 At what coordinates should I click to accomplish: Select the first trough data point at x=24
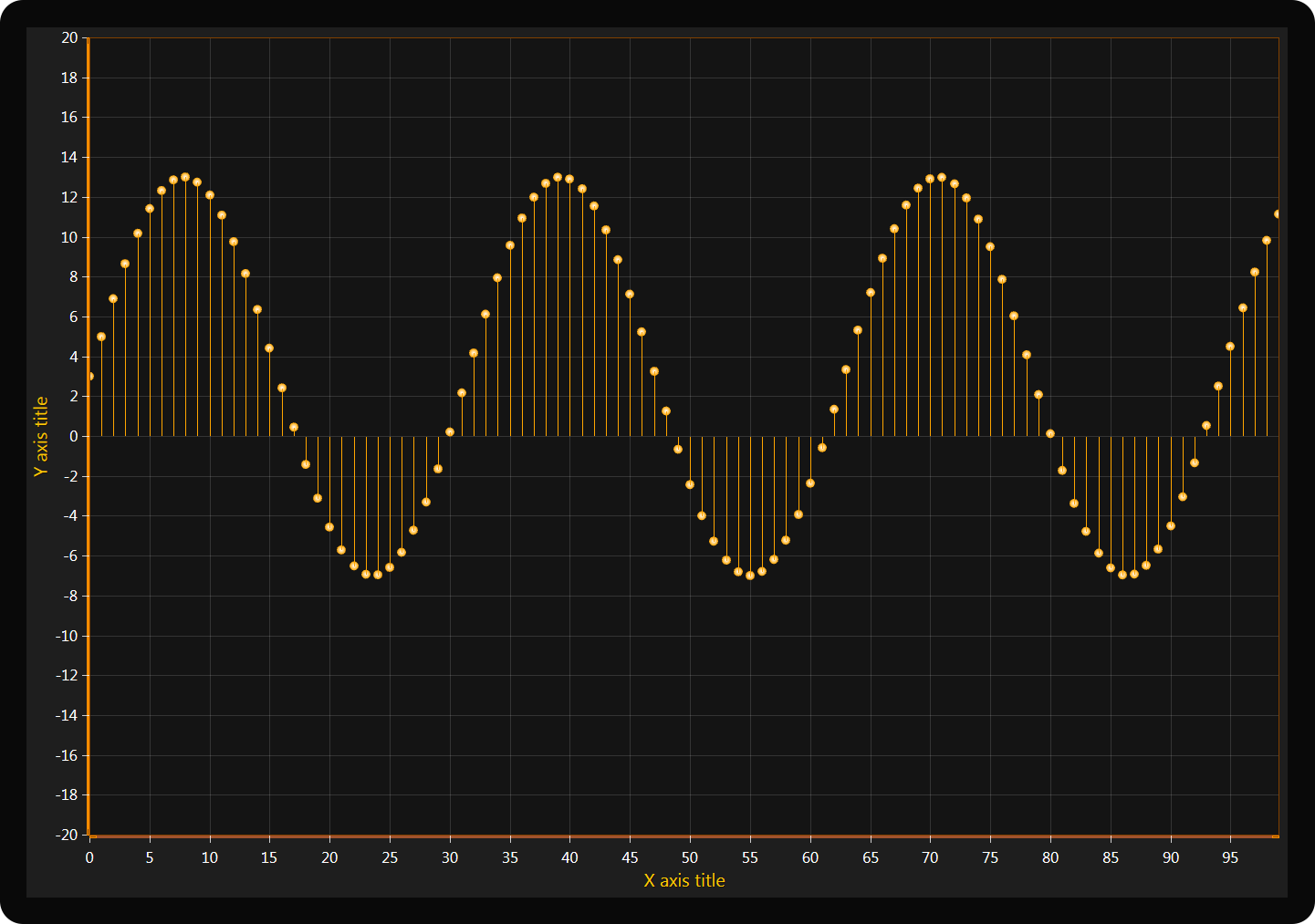click(378, 575)
